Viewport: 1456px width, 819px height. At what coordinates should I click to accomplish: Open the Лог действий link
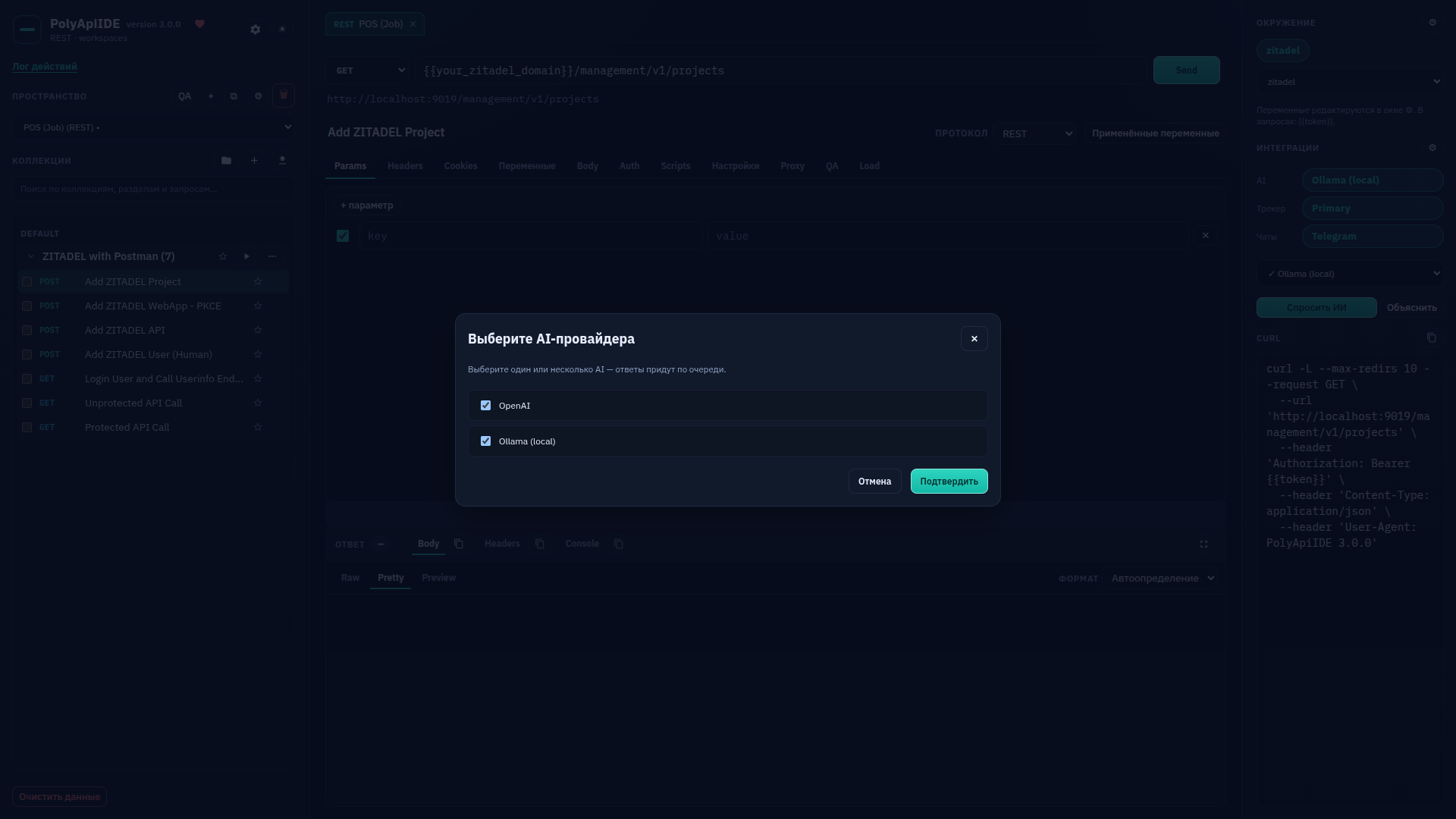coord(44,66)
